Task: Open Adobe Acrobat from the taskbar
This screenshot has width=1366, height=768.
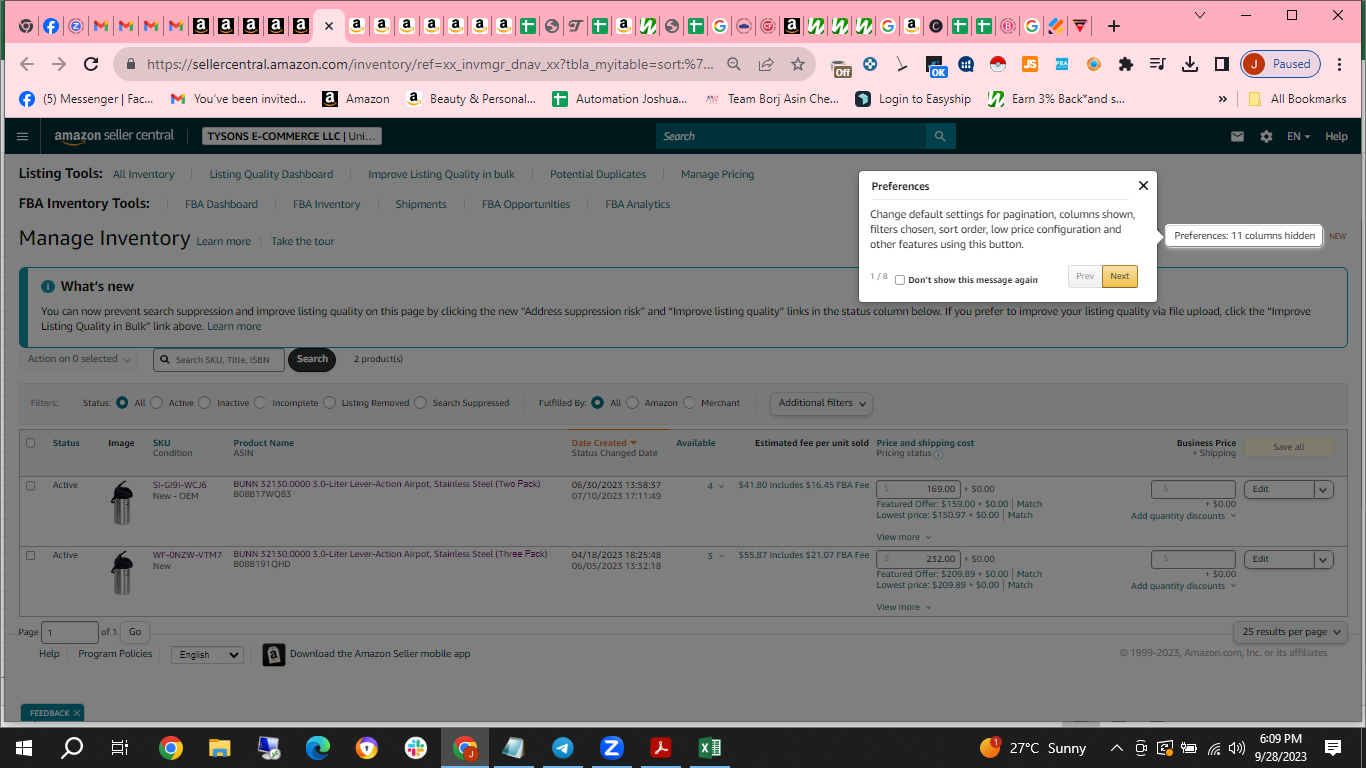Action: (661, 747)
